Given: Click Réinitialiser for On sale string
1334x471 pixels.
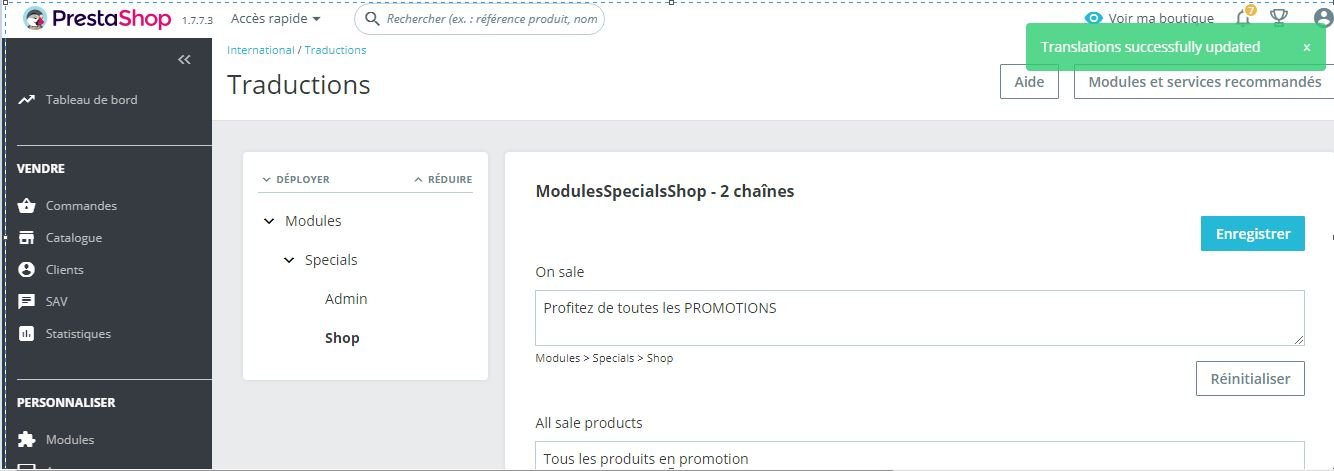Looking at the screenshot, I should pos(1250,379).
